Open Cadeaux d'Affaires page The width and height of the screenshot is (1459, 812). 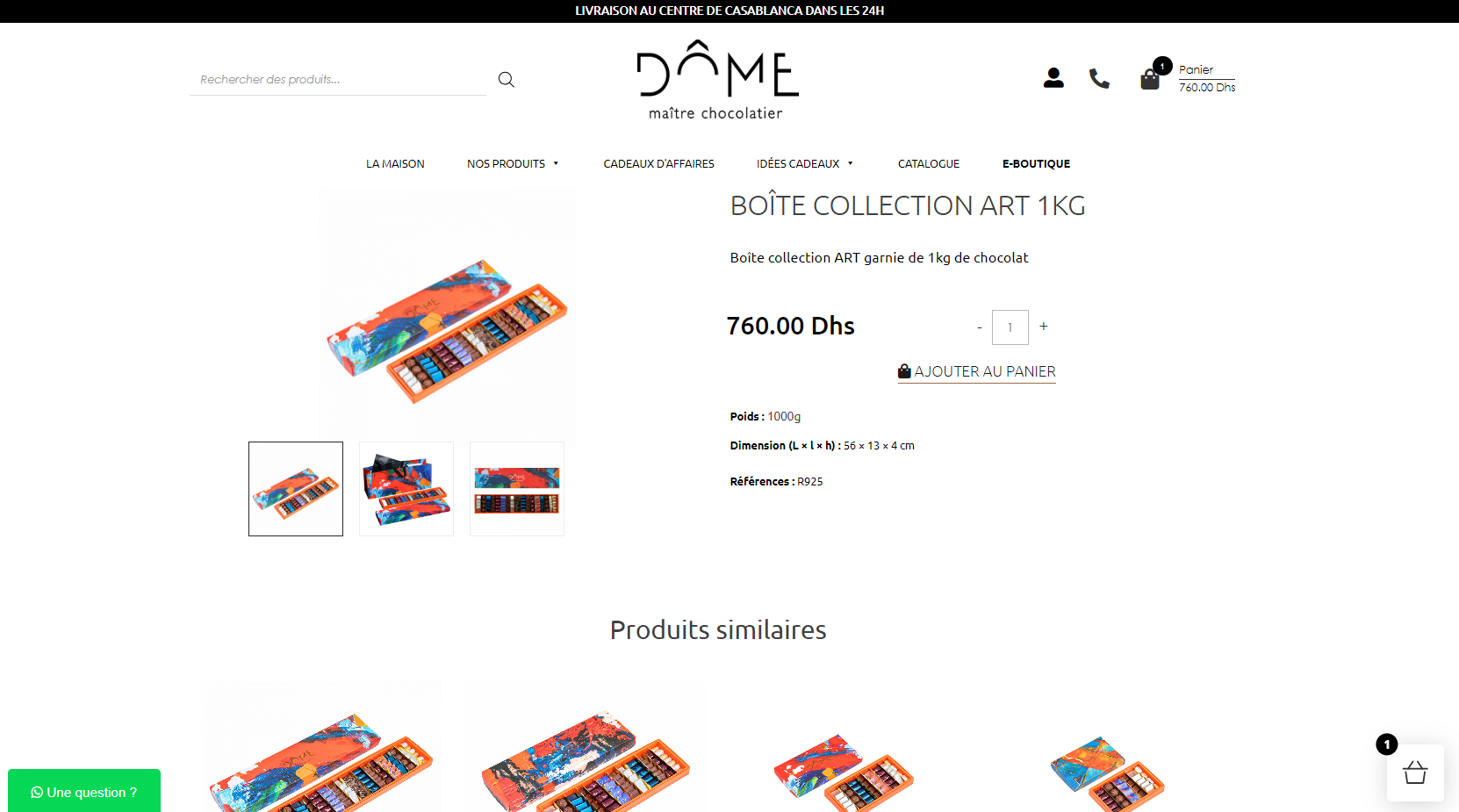click(658, 164)
